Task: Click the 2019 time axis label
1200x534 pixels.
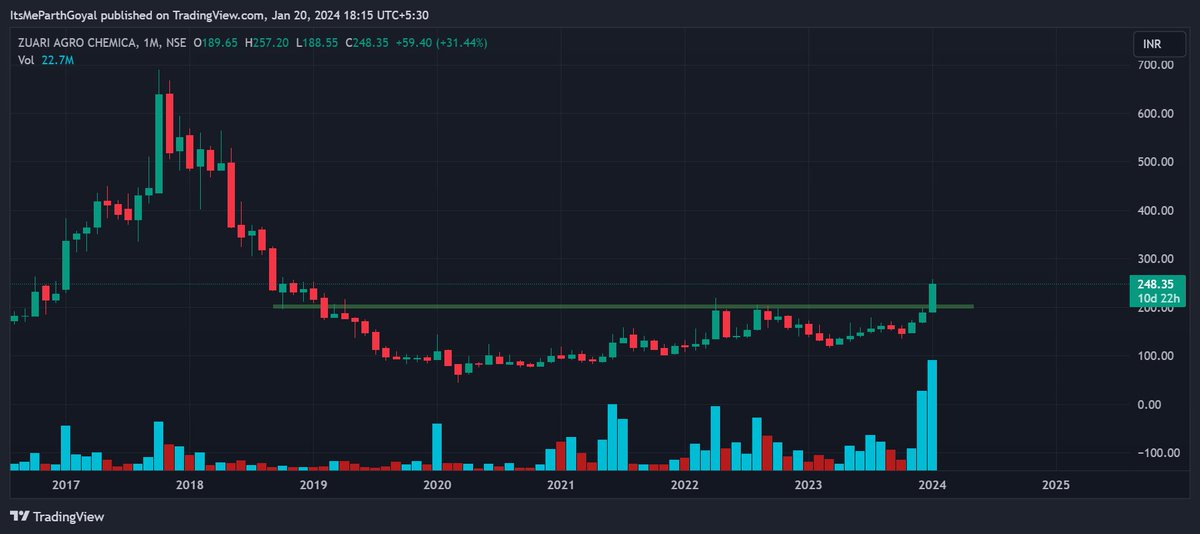Action: coord(313,485)
